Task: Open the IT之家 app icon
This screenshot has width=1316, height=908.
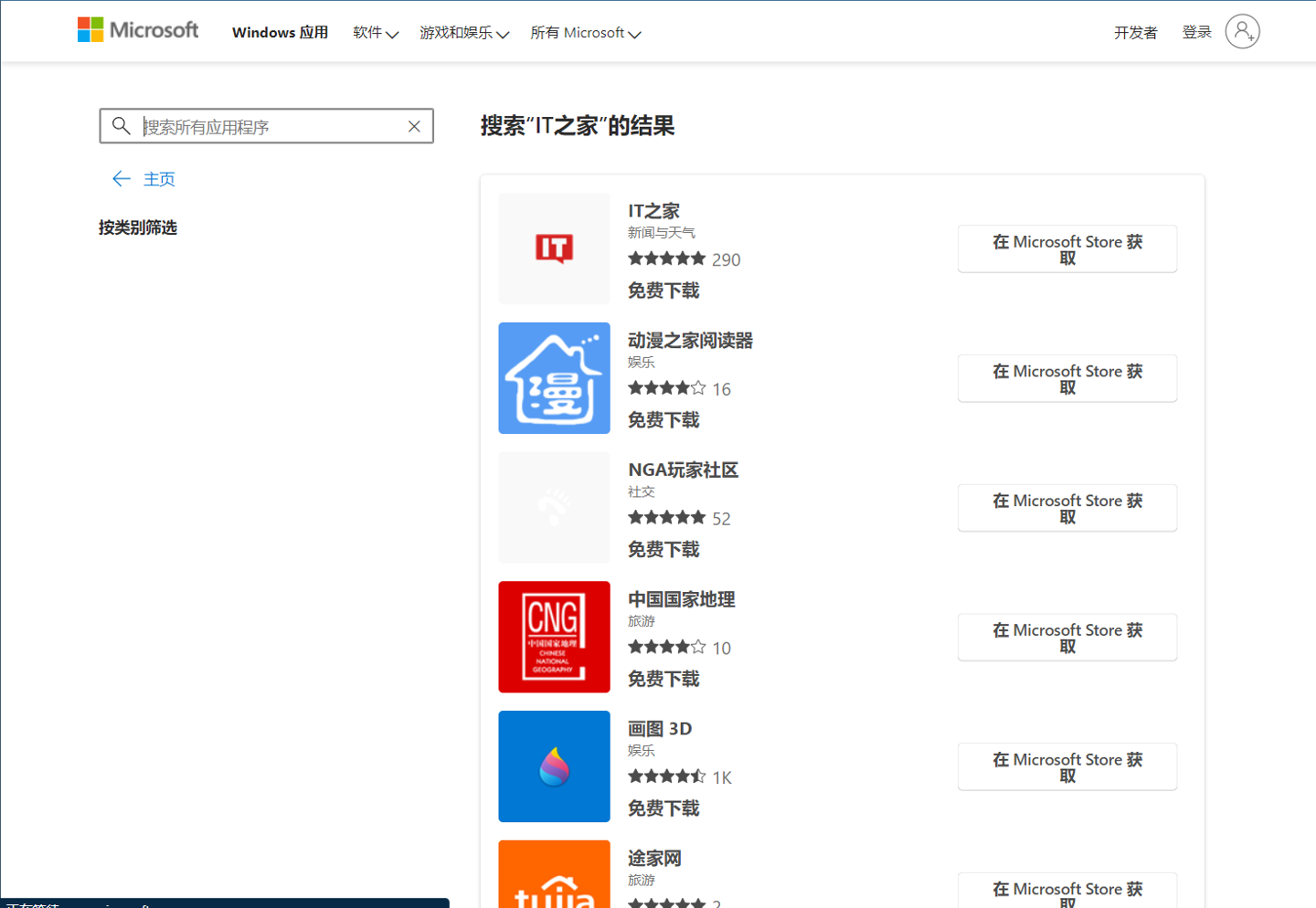Action: click(554, 248)
